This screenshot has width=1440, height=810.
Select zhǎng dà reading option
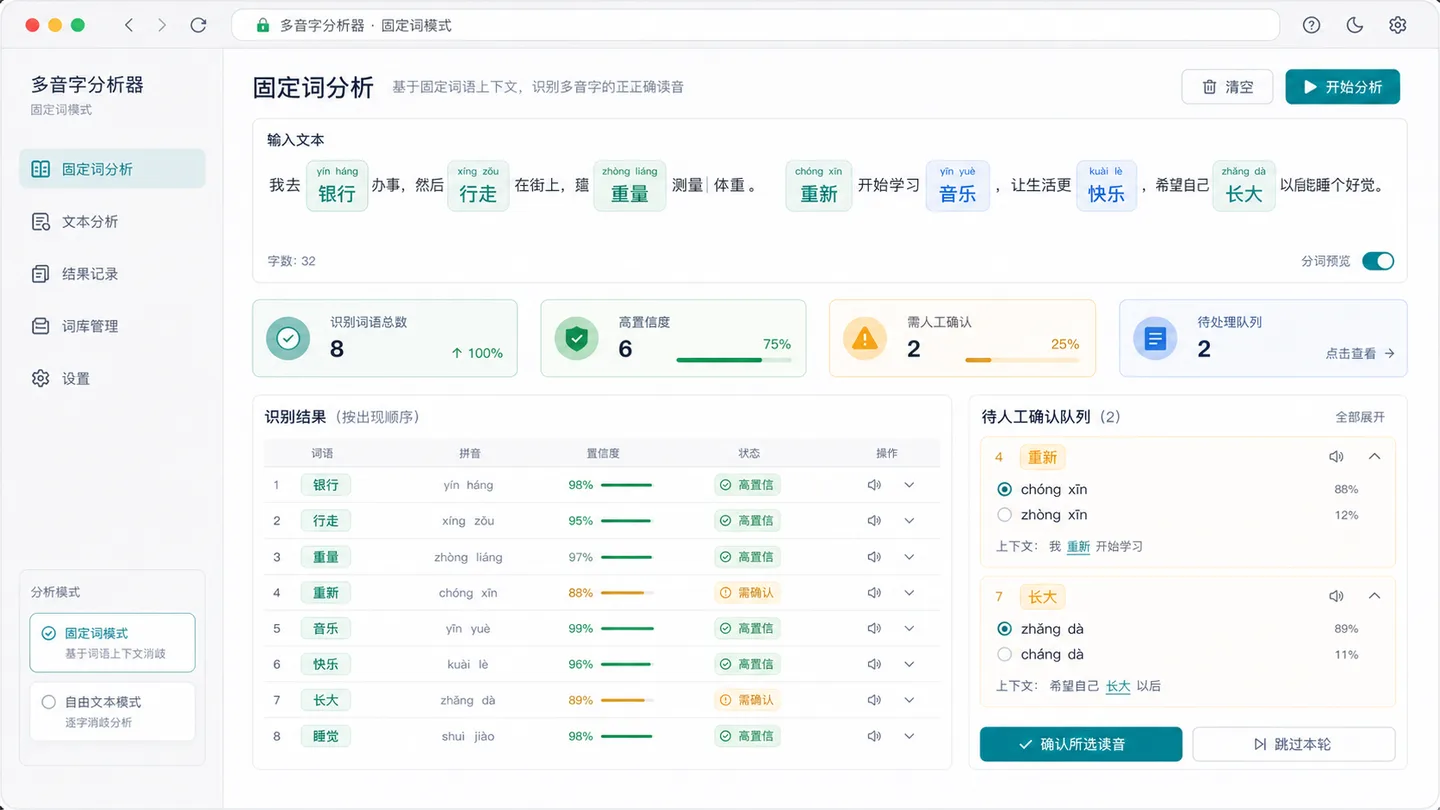(1005, 629)
